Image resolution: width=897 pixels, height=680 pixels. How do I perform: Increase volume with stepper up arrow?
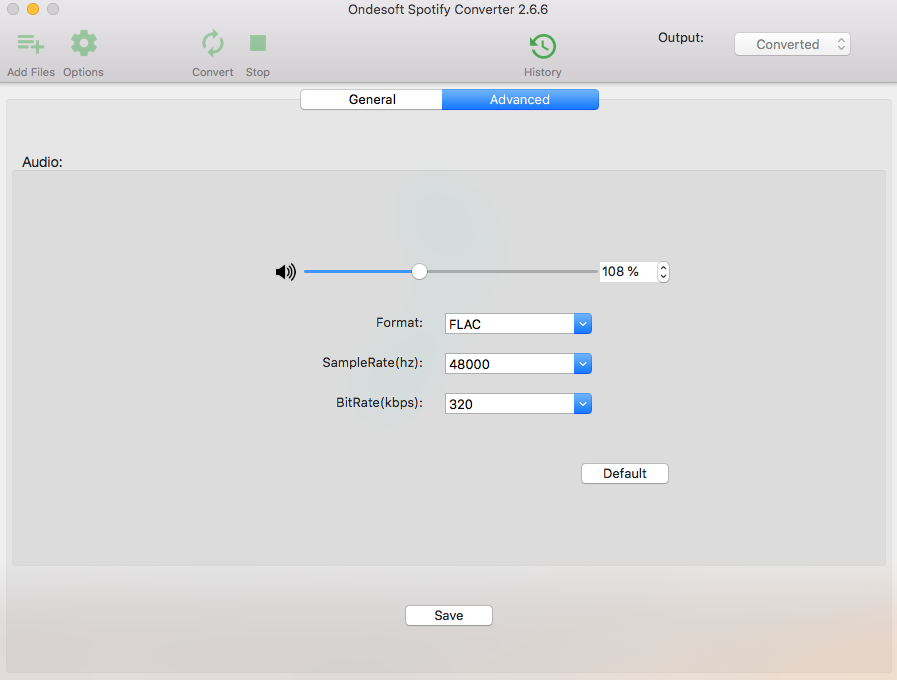[663, 267]
